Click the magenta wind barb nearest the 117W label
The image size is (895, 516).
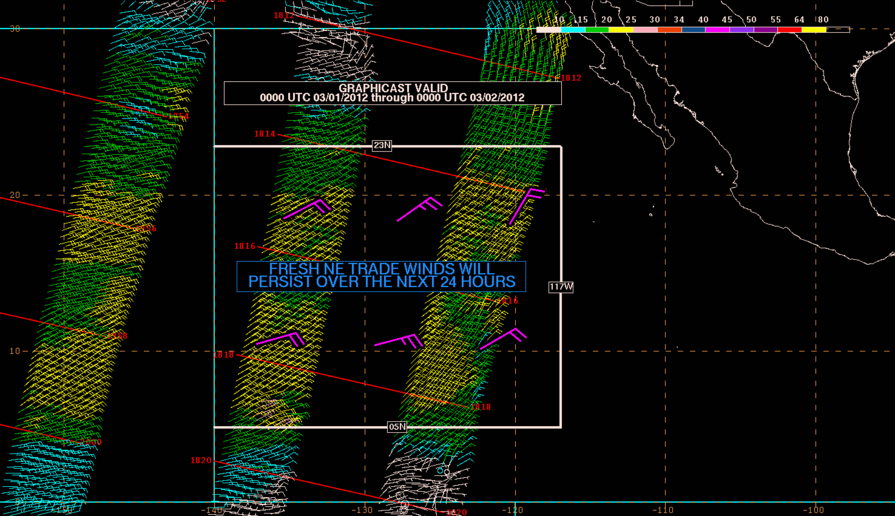point(503,339)
